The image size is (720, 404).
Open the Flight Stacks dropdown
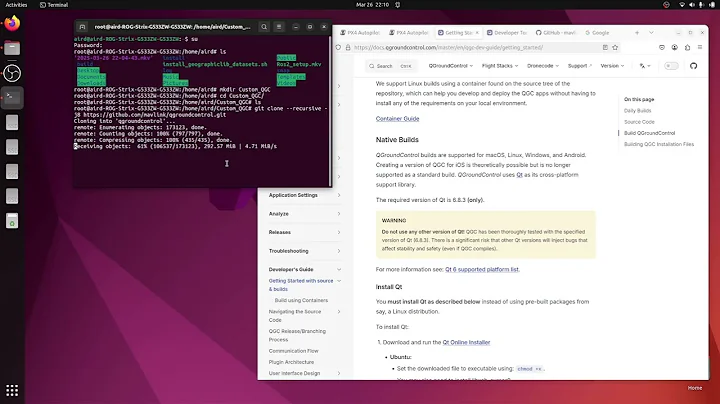[x=500, y=66]
